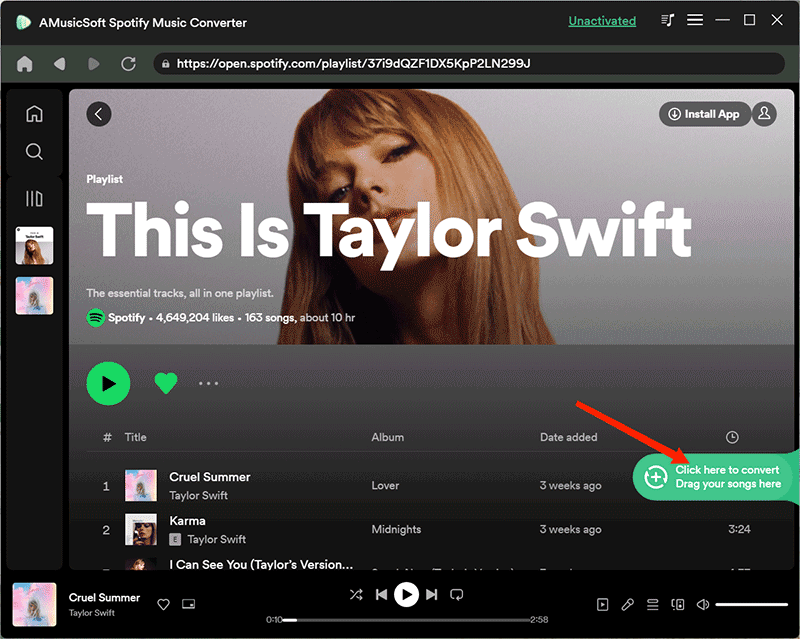Reload the page with refresh icon
This screenshot has width=800, height=639.
(x=128, y=64)
